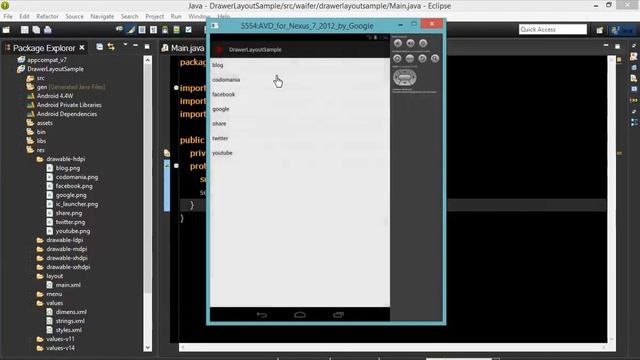Run the Android Lint checkmark icon
The image size is (640, 360).
click(x=189, y=30)
